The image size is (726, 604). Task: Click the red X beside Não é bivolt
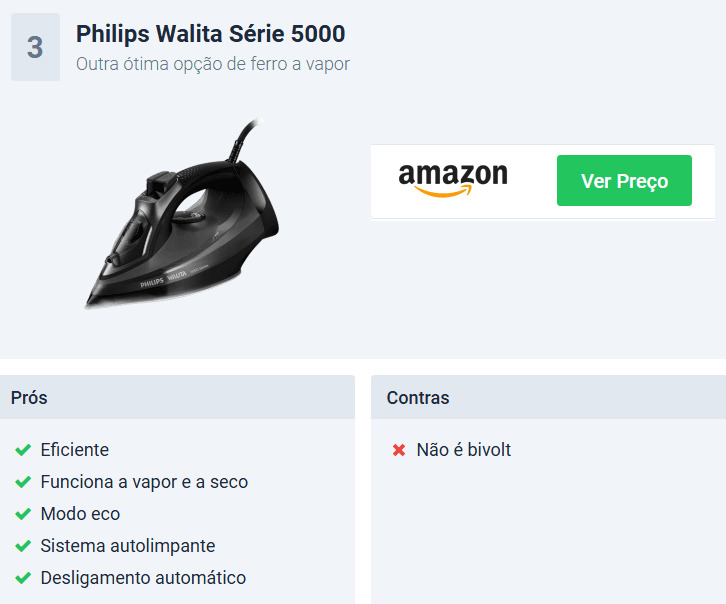tap(399, 450)
